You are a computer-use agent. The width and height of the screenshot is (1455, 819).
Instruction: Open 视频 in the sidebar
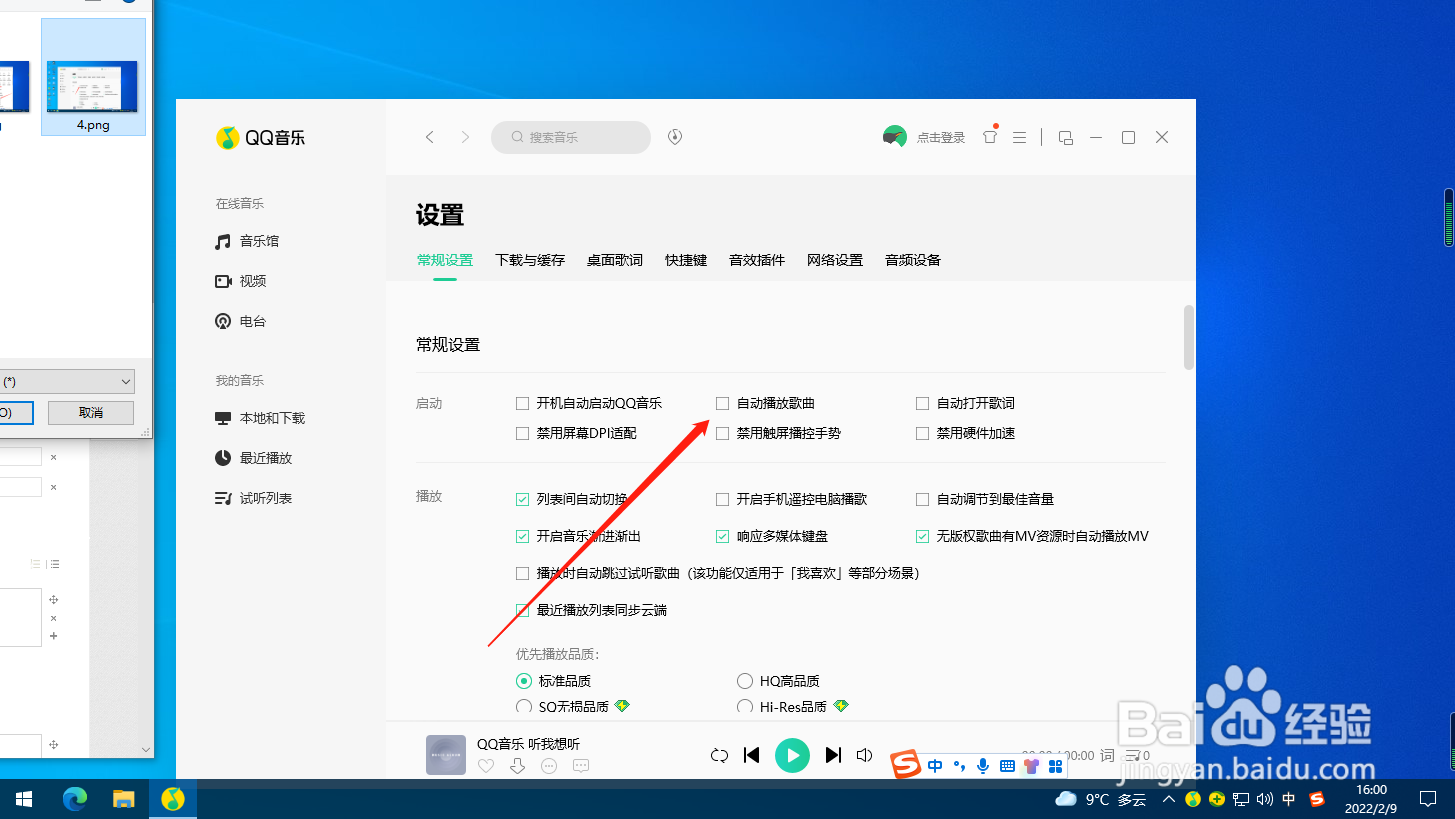241,281
